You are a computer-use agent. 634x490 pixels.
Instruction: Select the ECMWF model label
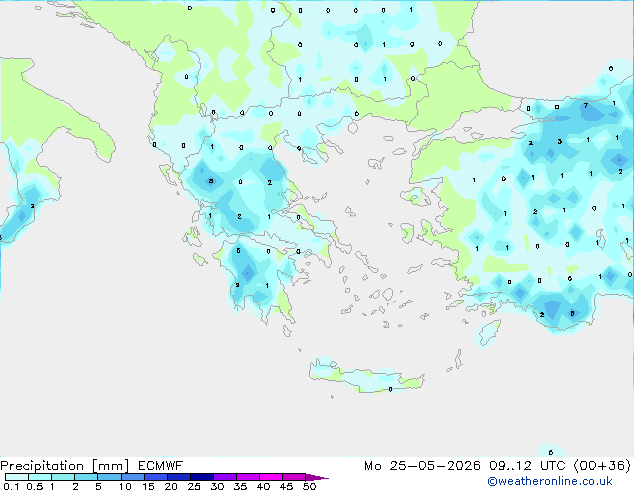click(x=160, y=466)
